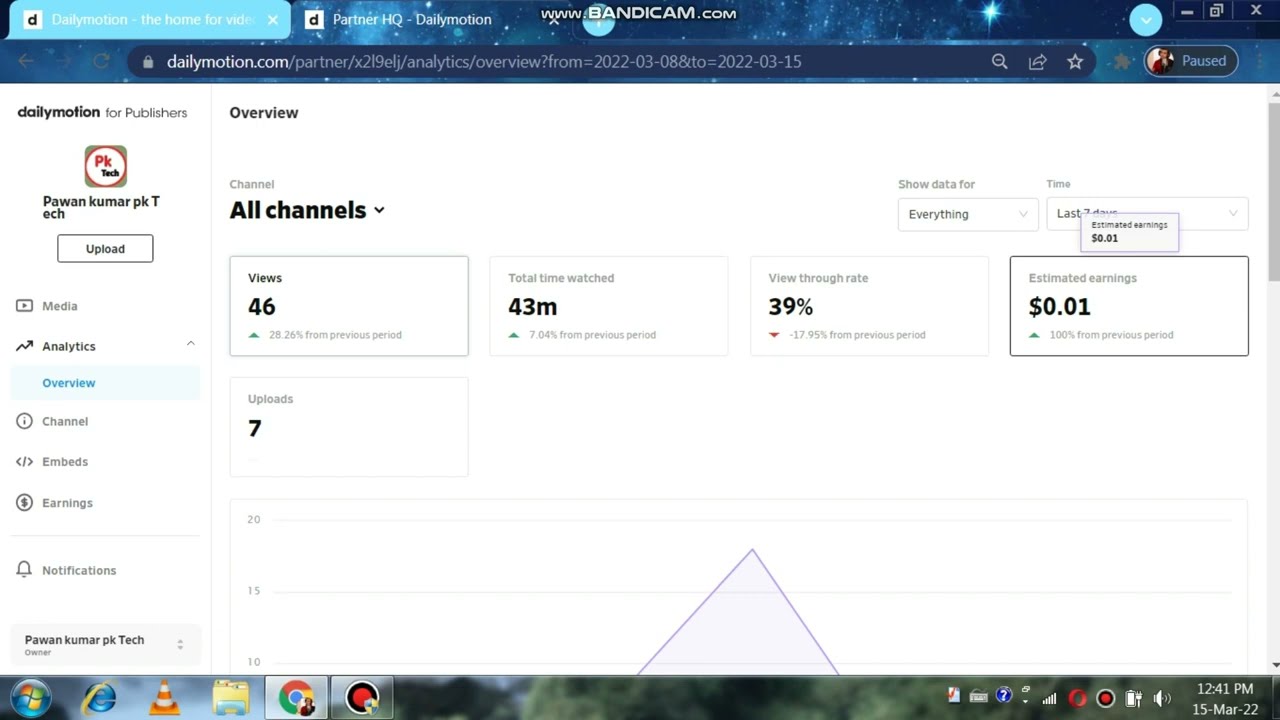Screen dimensions: 1280x720
Task: Click the volume speaker tray icon
Action: 1161,698
